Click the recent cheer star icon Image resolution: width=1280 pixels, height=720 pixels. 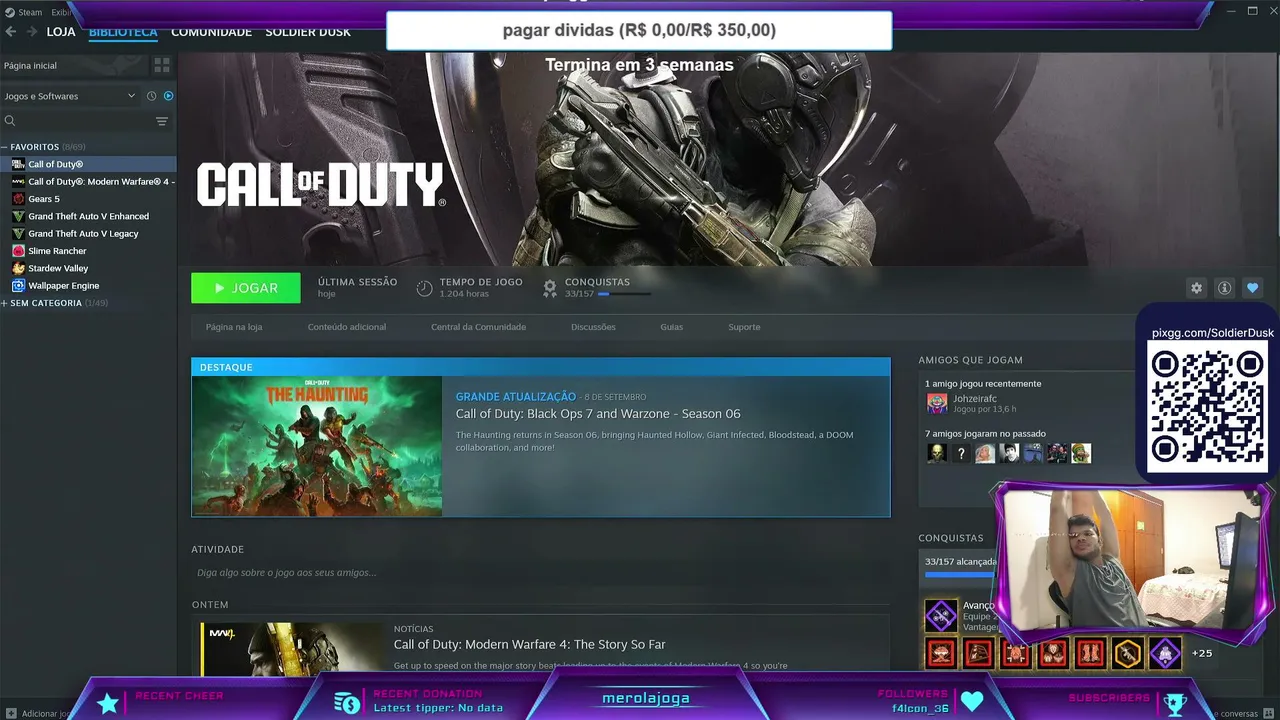(x=108, y=704)
